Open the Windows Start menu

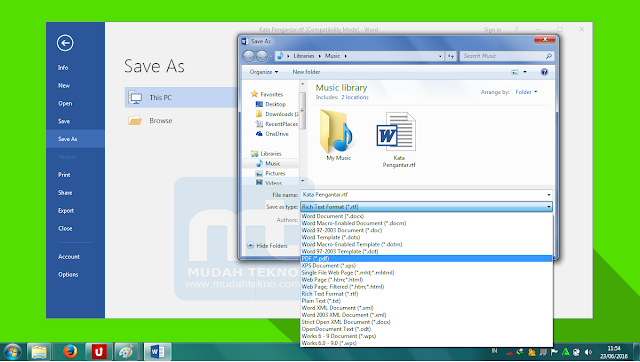[12, 352]
